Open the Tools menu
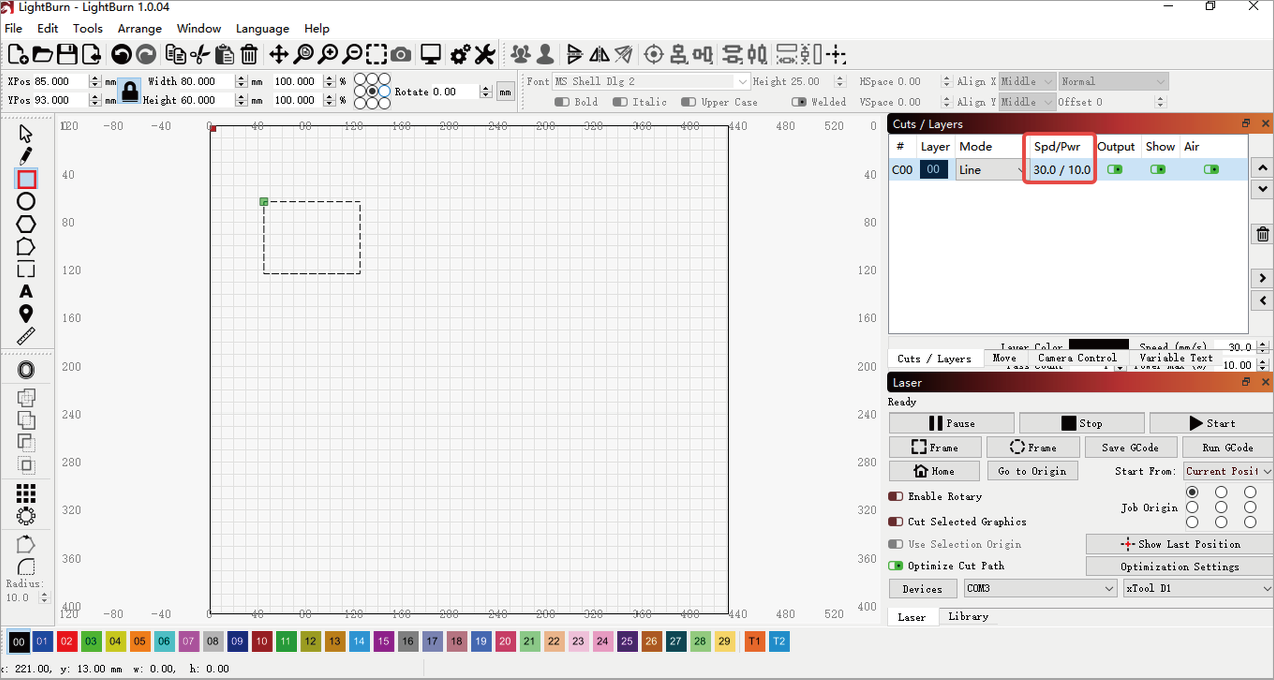This screenshot has width=1274, height=680. pyautogui.click(x=88, y=29)
